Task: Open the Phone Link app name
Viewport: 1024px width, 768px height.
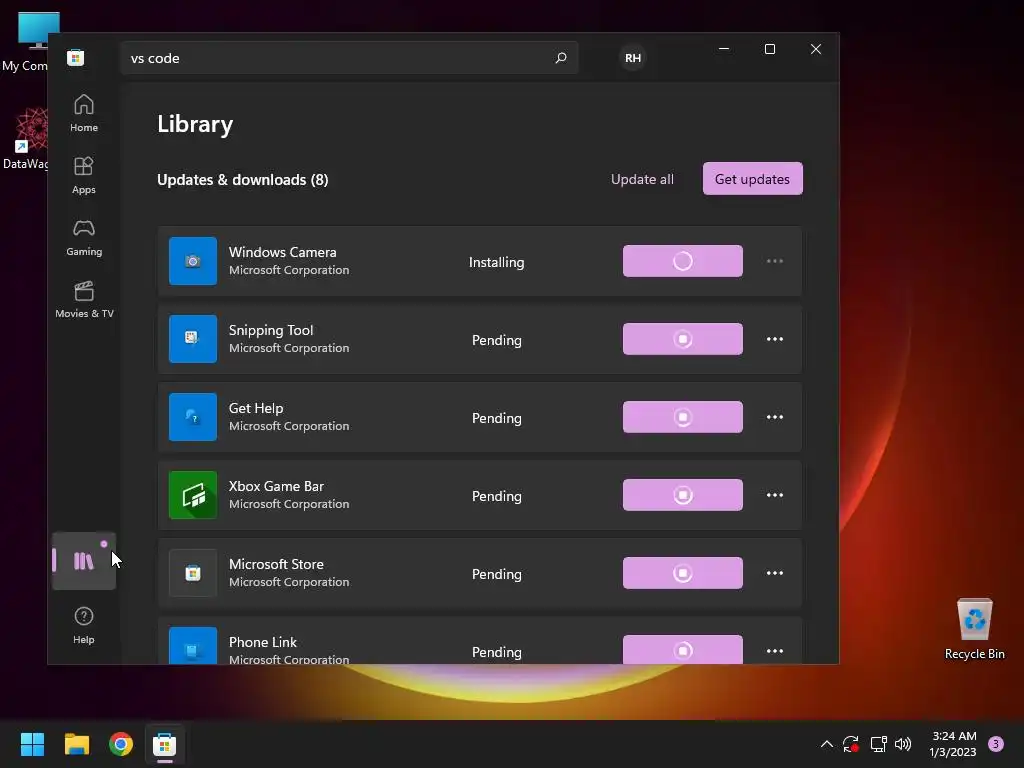Action: pyautogui.click(x=263, y=642)
